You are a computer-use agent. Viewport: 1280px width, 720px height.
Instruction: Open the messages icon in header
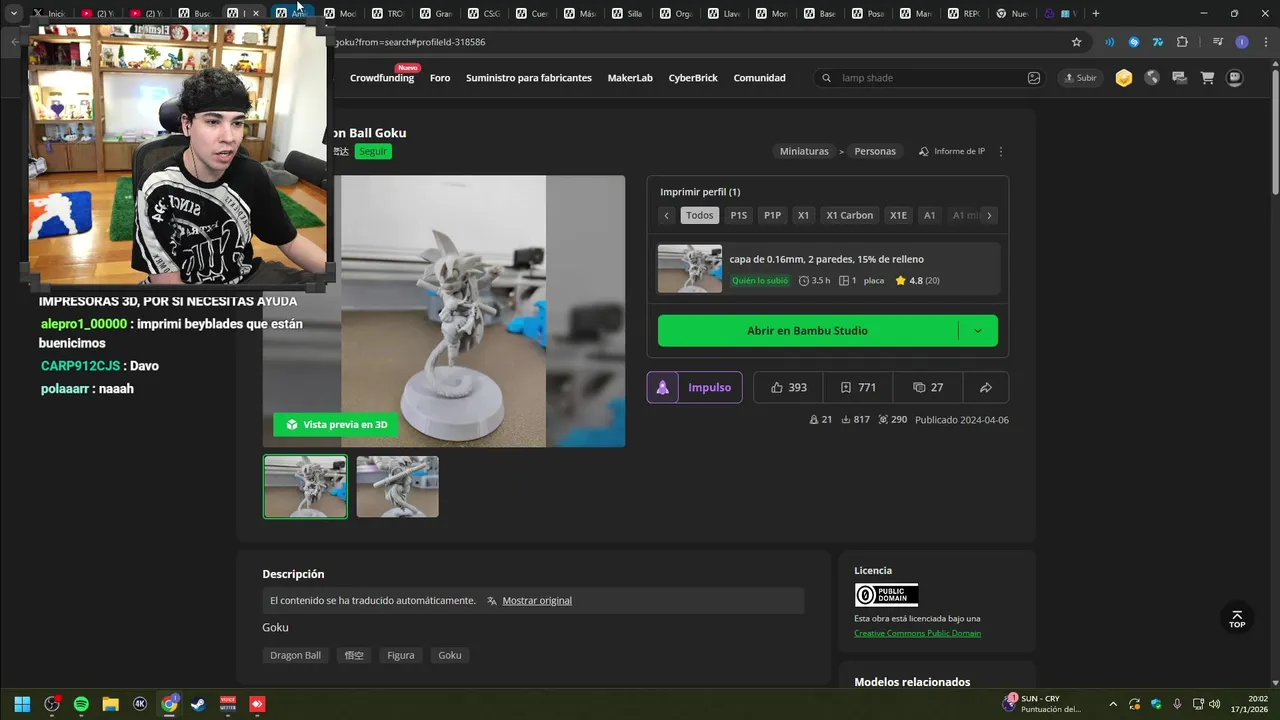coord(1179,78)
